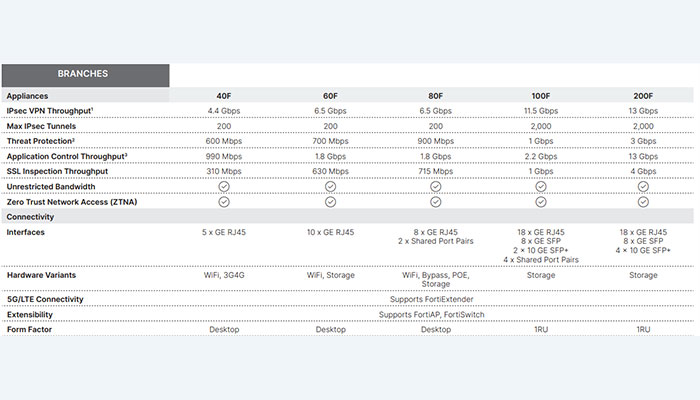Select the ZTNA check for 60F
This screenshot has width=700, height=400.
point(330,201)
